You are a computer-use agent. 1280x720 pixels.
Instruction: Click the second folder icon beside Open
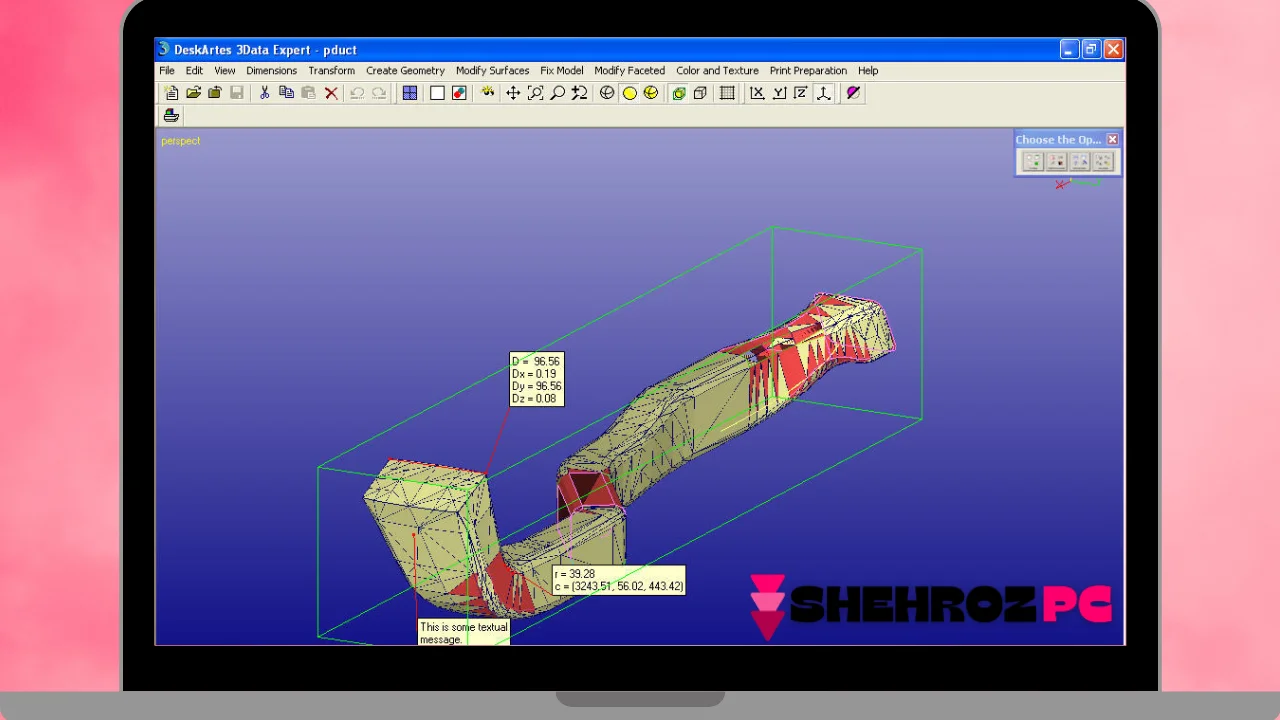coord(215,93)
